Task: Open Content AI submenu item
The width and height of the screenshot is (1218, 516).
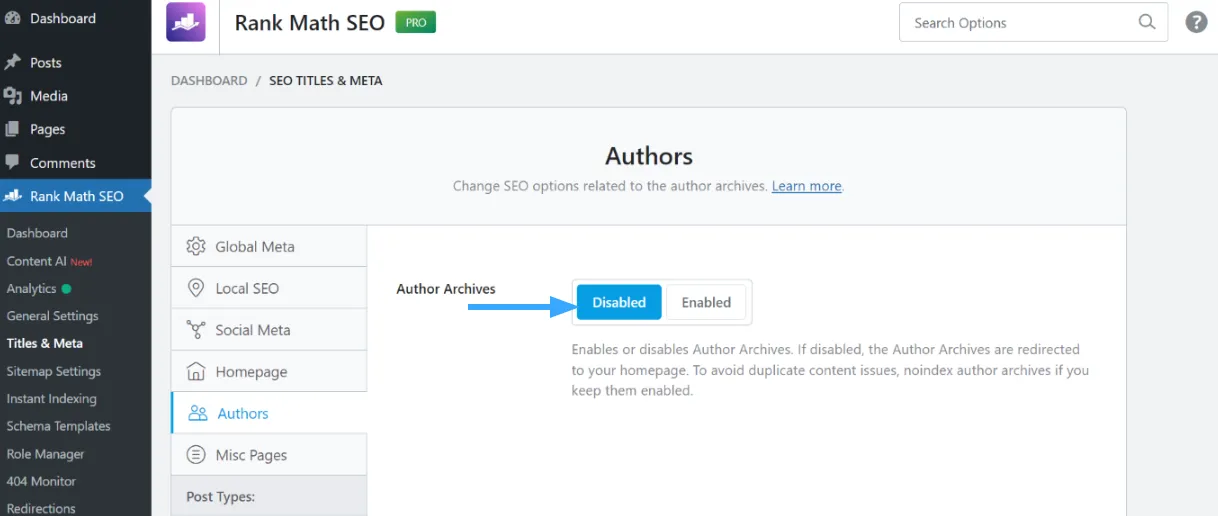Action: coord(49,261)
